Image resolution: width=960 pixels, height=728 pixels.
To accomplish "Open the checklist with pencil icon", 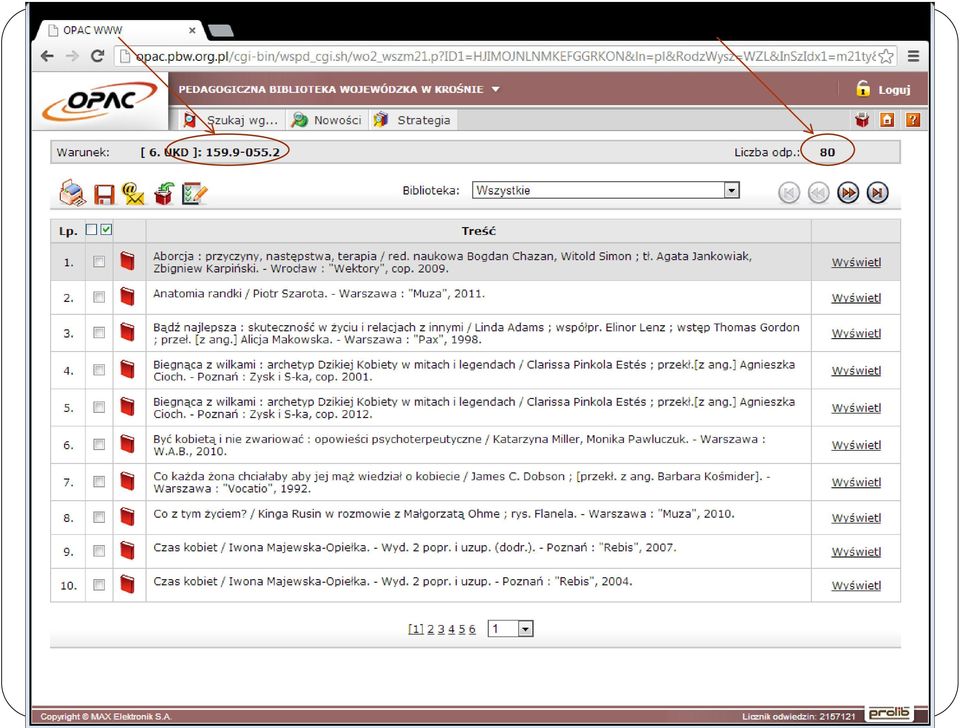I will (194, 193).
